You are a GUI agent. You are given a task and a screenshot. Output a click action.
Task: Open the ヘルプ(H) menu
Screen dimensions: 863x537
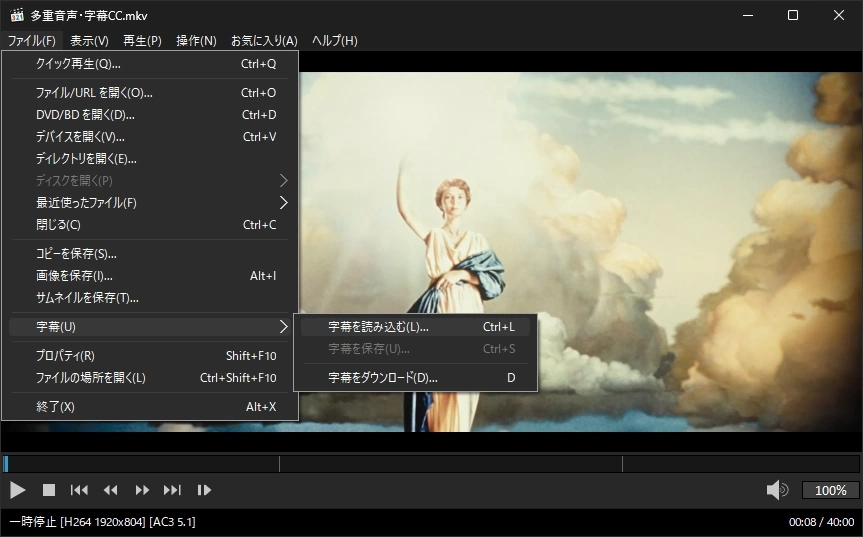335,41
